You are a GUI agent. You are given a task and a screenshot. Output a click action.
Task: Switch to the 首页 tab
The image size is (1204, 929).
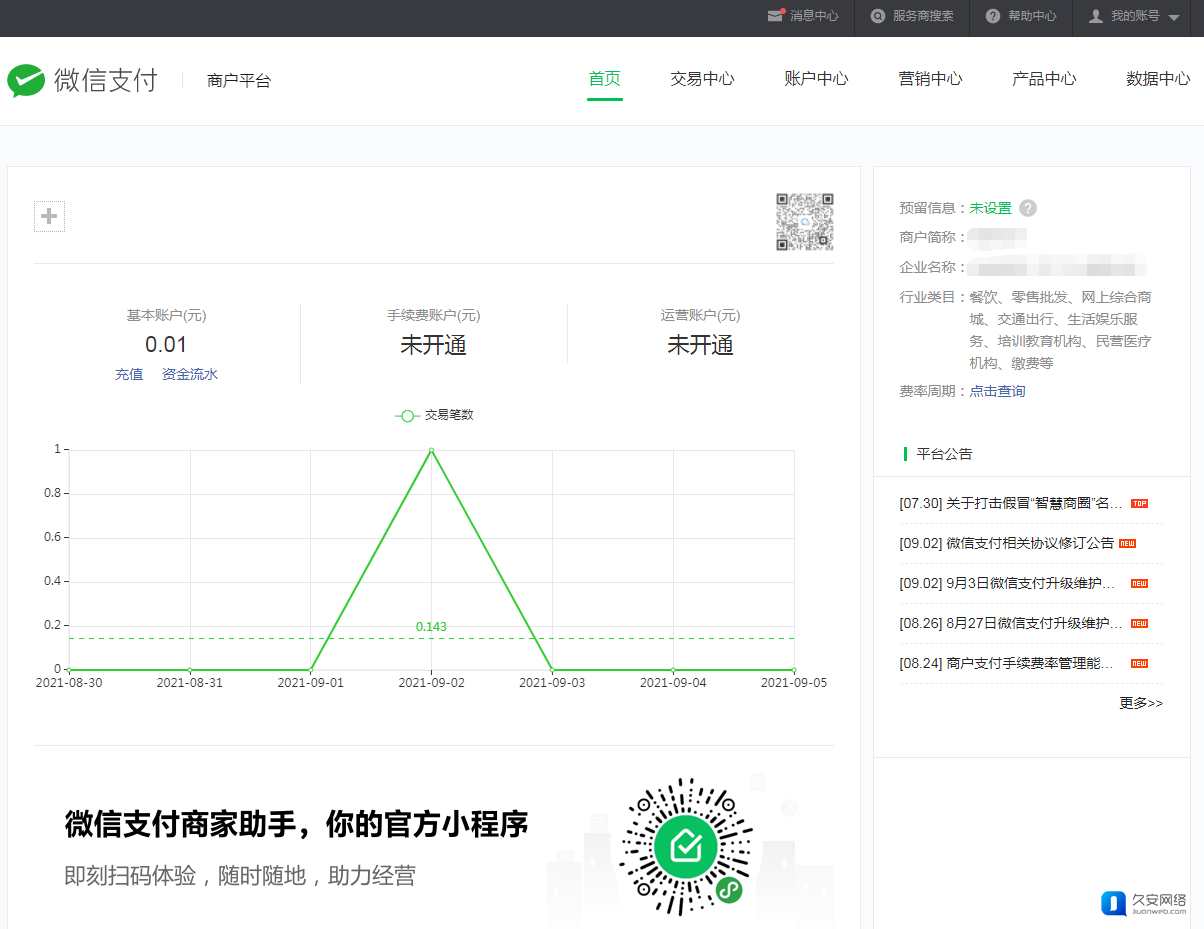click(x=605, y=79)
